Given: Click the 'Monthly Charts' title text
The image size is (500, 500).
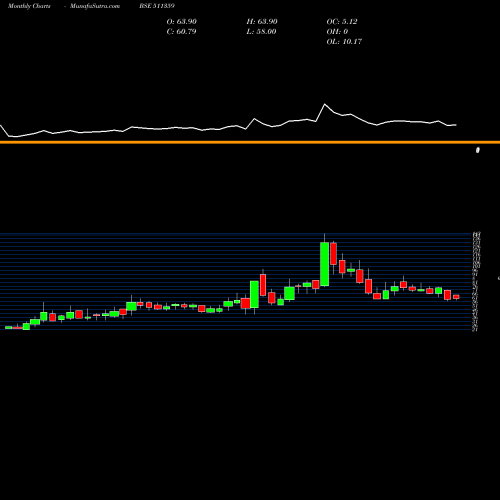Looking at the screenshot, I should (29, 6).
